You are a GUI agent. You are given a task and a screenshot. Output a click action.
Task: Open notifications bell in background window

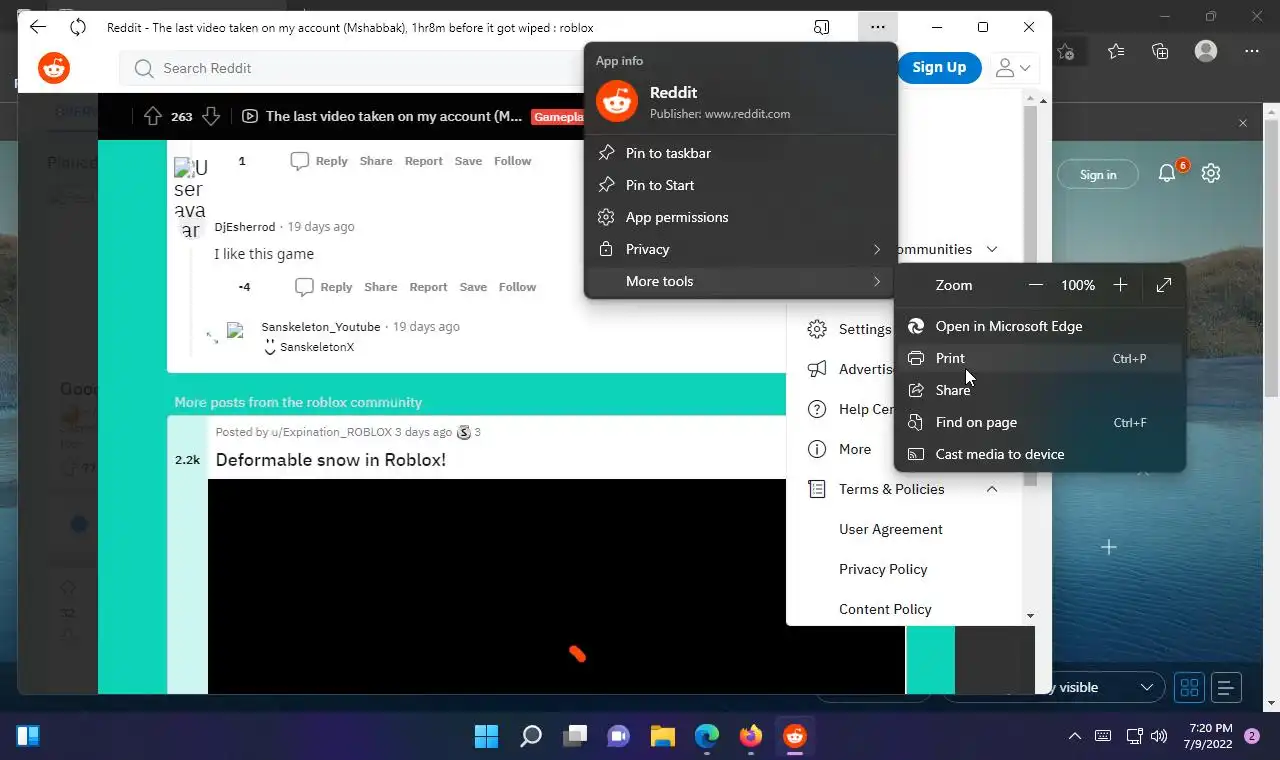point(1167,173)
